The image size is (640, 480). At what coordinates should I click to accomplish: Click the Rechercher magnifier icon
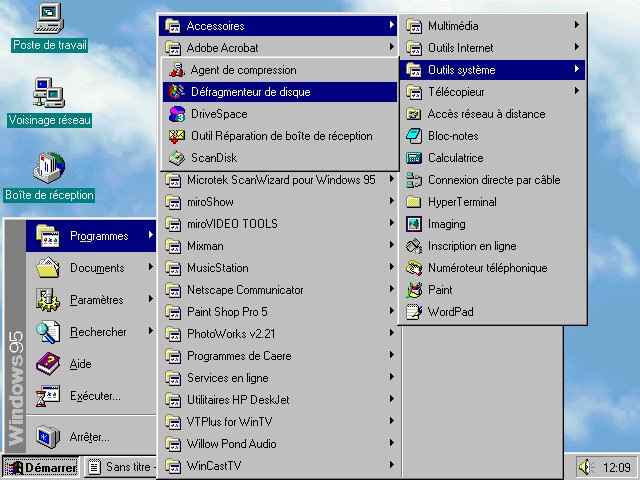point(48,332)
